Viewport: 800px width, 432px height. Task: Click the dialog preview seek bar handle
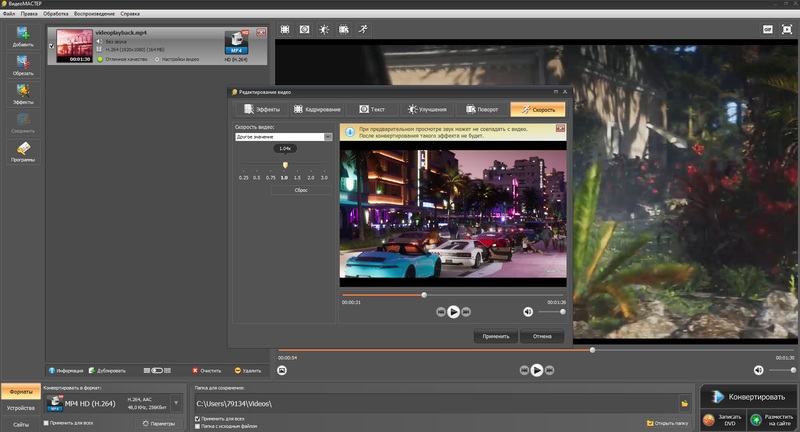click(x=424, y=295)
